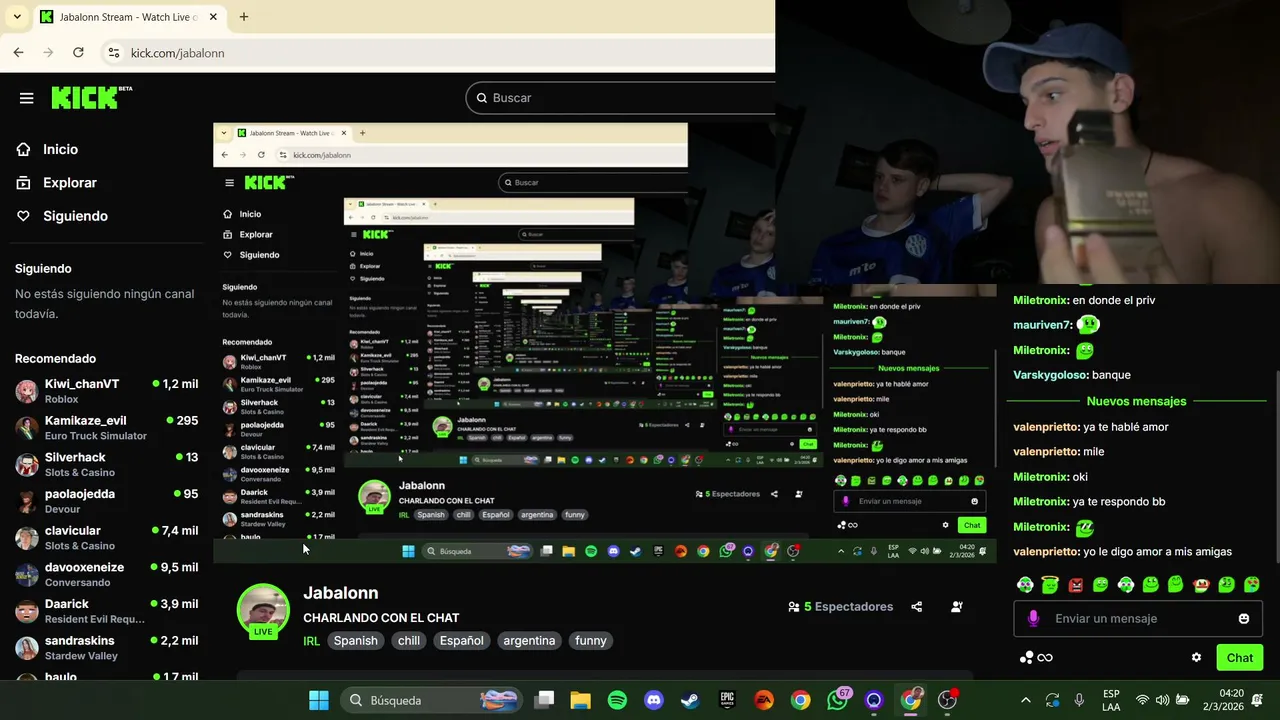The image size is (1280, 720).
Task: Go back using the browser back arrow
Action: tap(18, 52)
